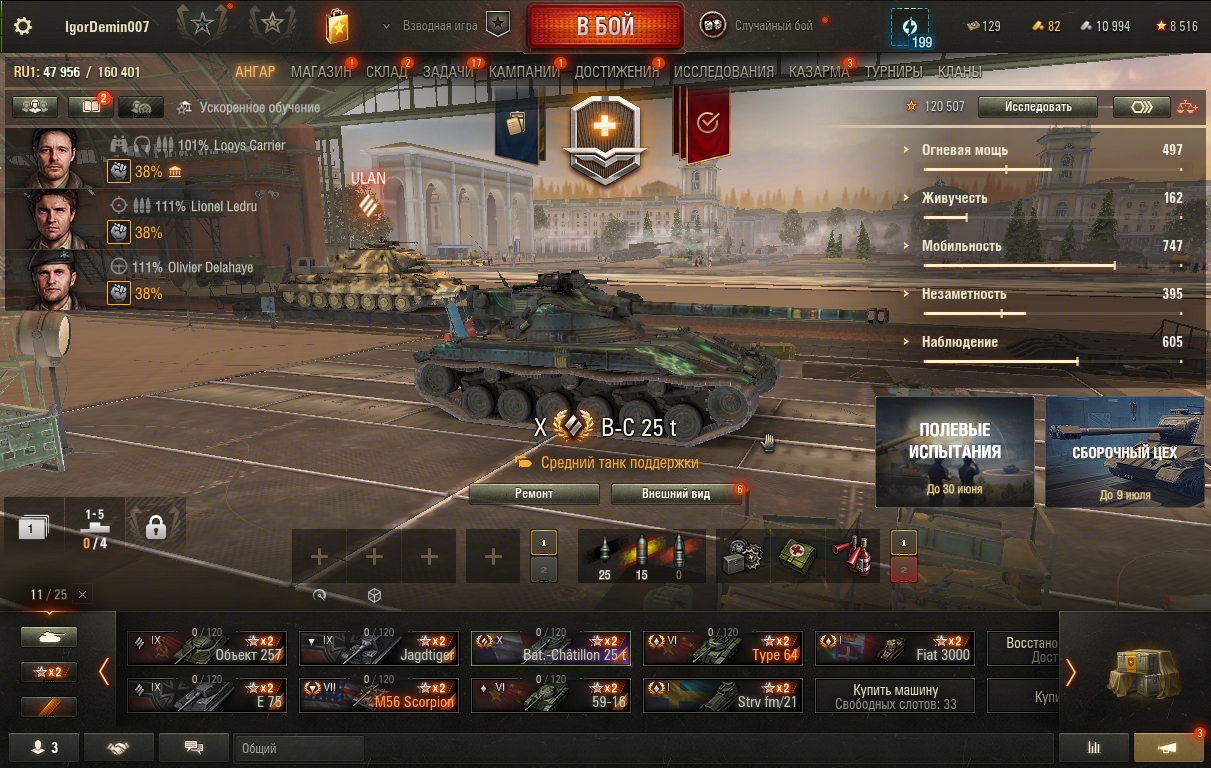
Task: Toggle the x2 bonus tank filter
Action: pos(49,672)
